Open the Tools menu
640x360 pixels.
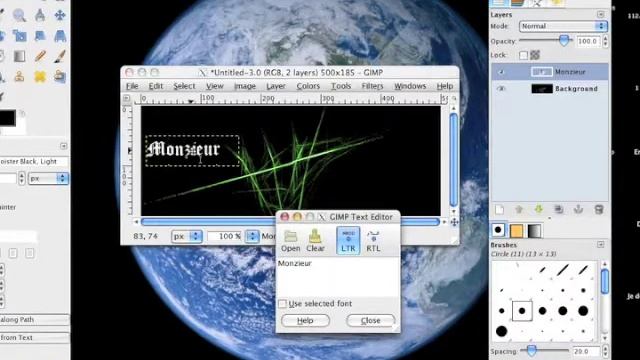[341, 86]
